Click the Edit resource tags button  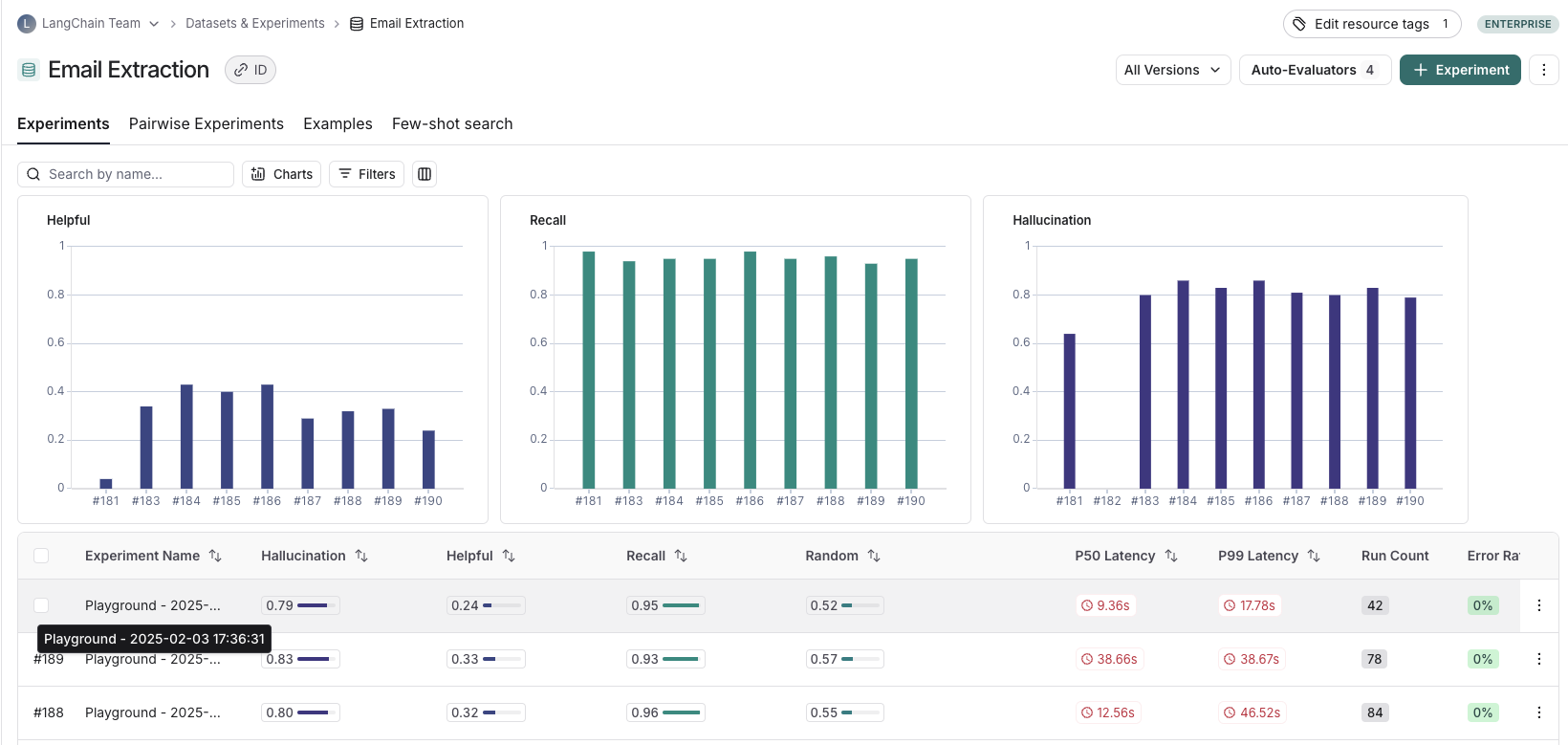[x=1372, y=24]
